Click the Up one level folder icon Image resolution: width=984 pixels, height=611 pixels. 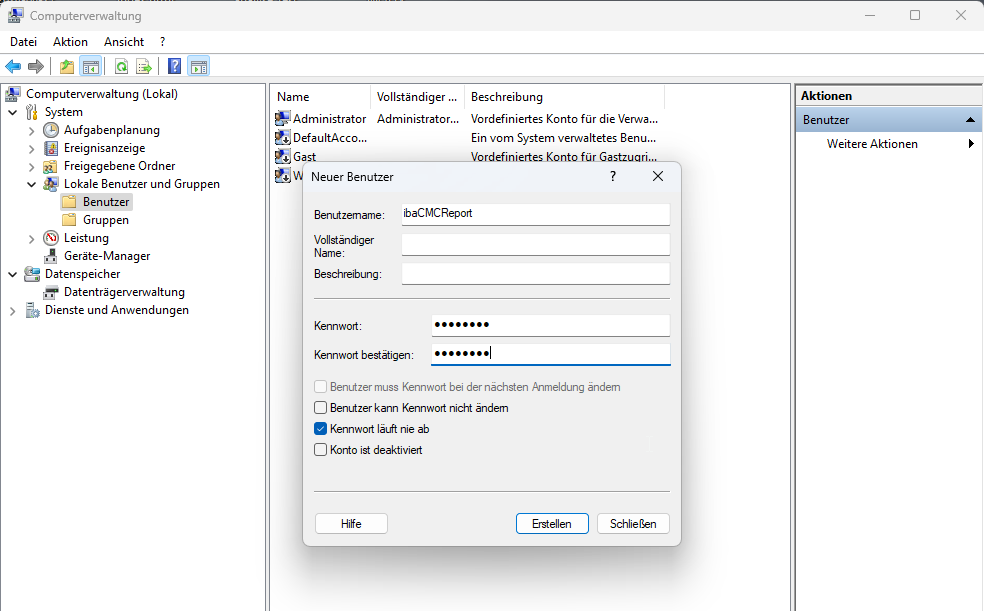point(67,66)
